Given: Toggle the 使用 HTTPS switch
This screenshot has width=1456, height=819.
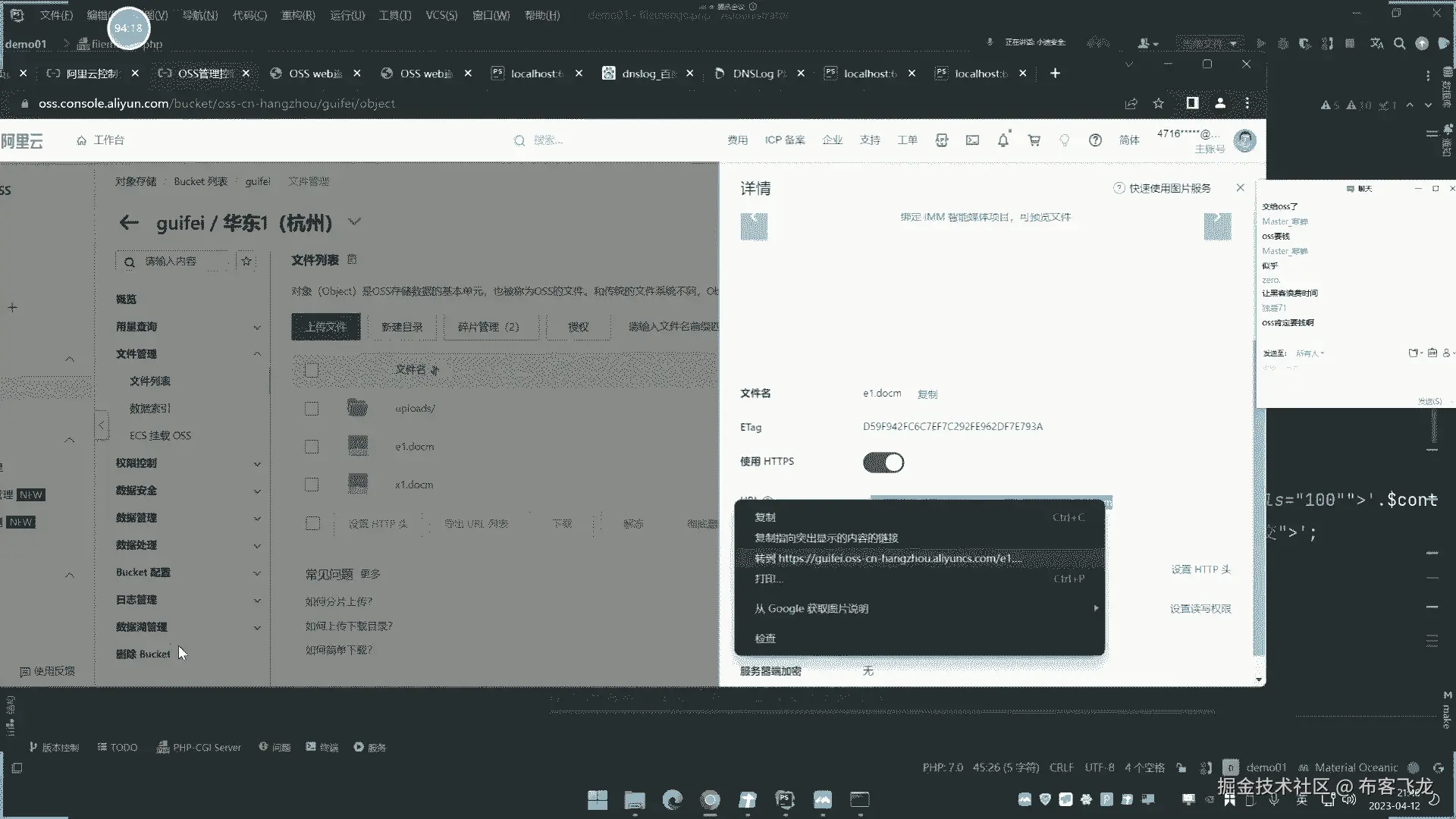Looking at the screenshot, I should point(883,463).
